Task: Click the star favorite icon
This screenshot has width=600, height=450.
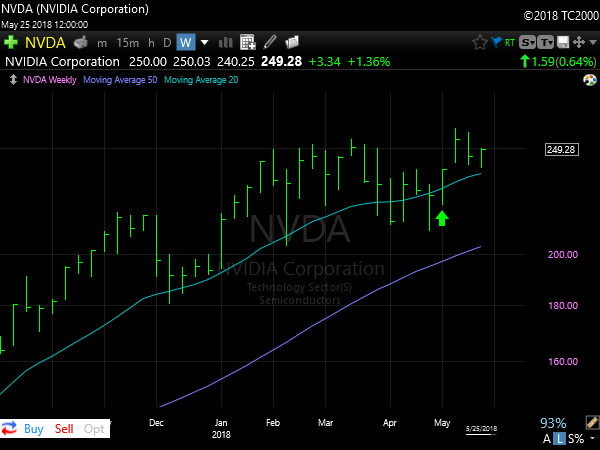Action: [479, 42]
